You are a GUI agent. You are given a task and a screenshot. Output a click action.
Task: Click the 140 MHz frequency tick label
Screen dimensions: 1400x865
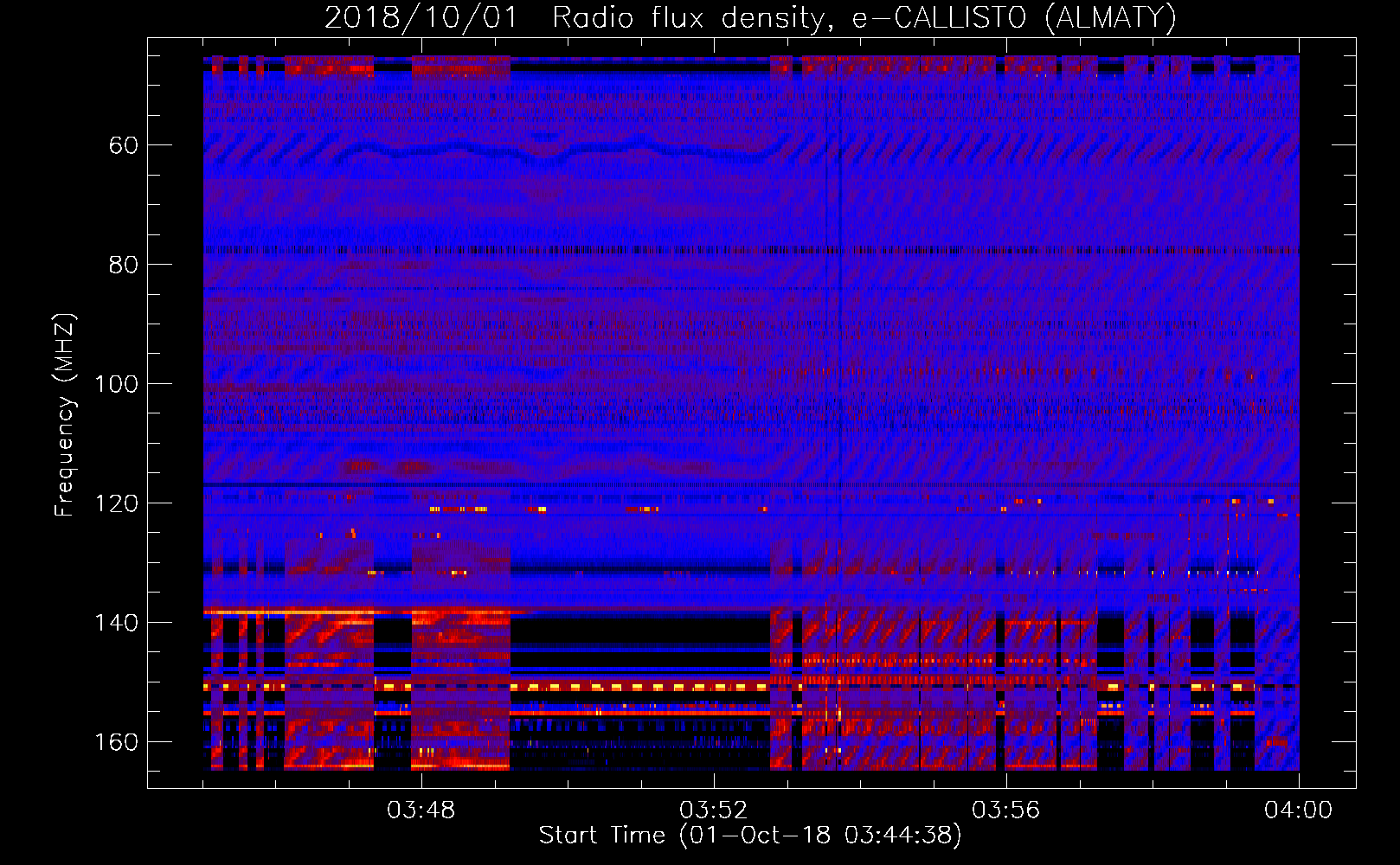pyautogui.click(x=117, y=623)
